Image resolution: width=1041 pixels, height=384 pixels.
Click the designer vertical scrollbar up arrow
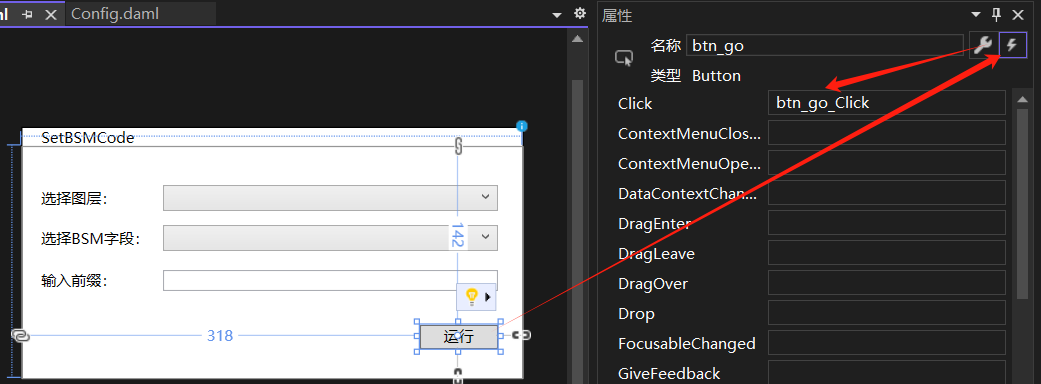(577, 39)
